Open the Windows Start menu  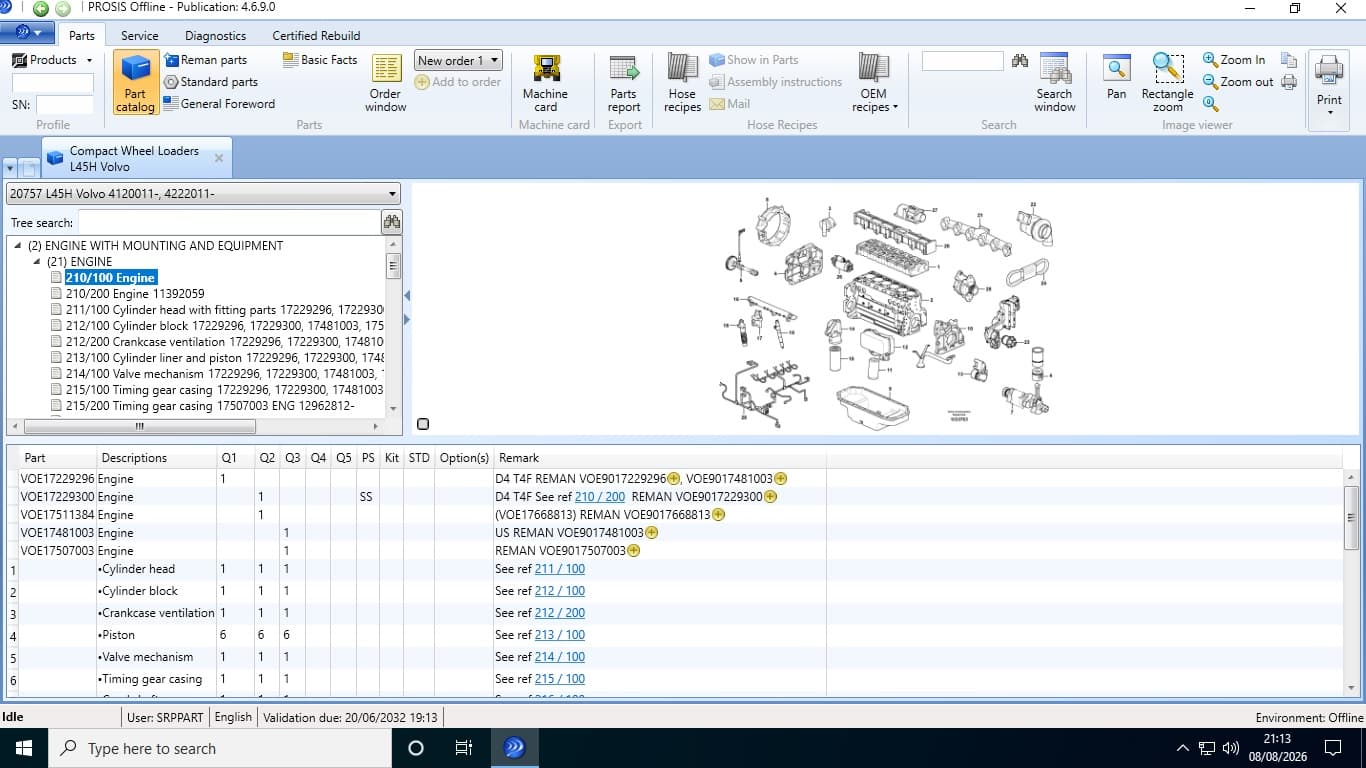click(23, 748)
